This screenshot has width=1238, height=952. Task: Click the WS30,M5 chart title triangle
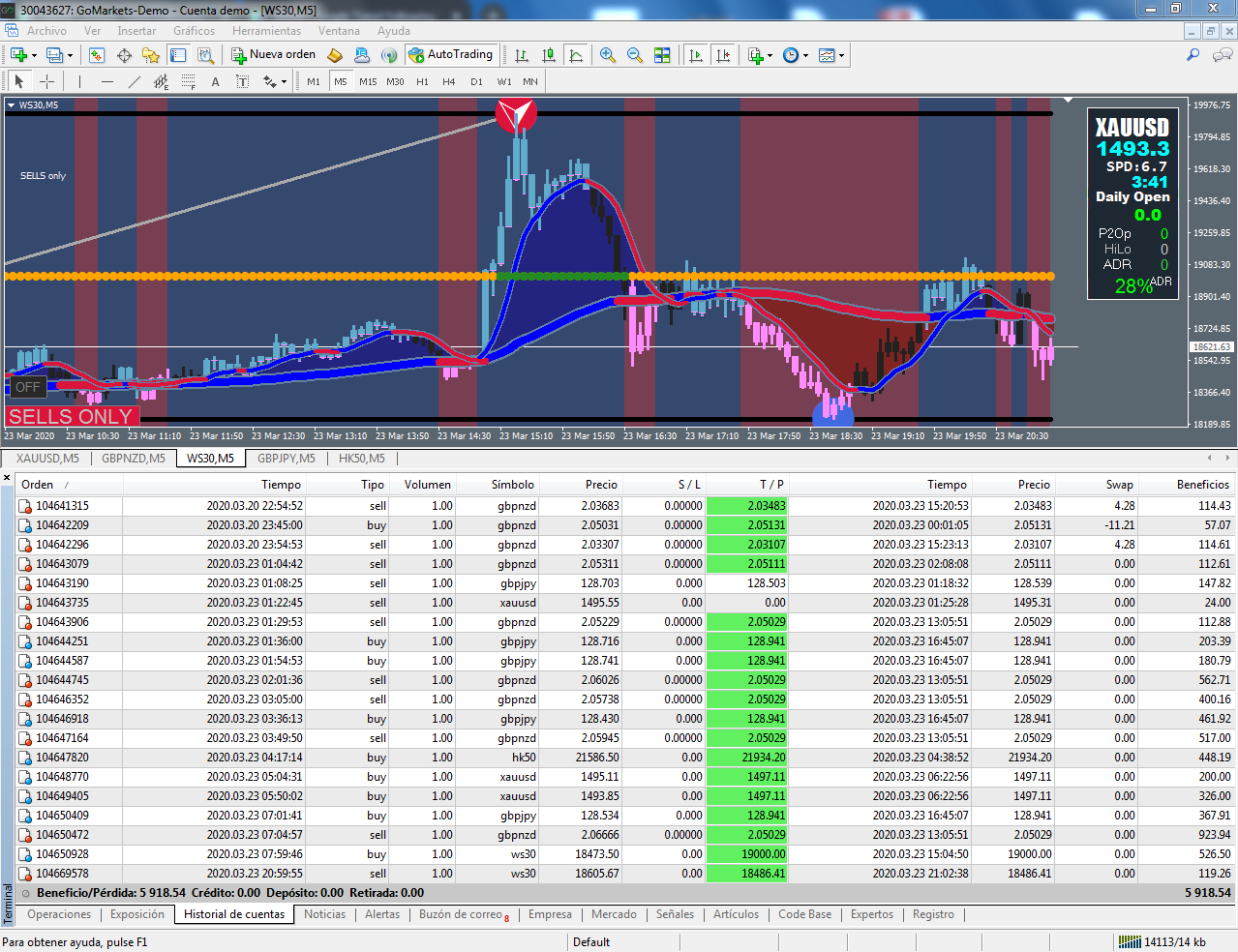click(11, 105)
